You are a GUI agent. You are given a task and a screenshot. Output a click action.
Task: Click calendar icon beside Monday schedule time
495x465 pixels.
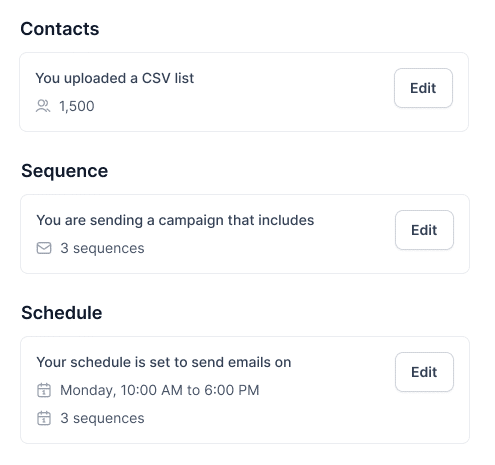44,390
